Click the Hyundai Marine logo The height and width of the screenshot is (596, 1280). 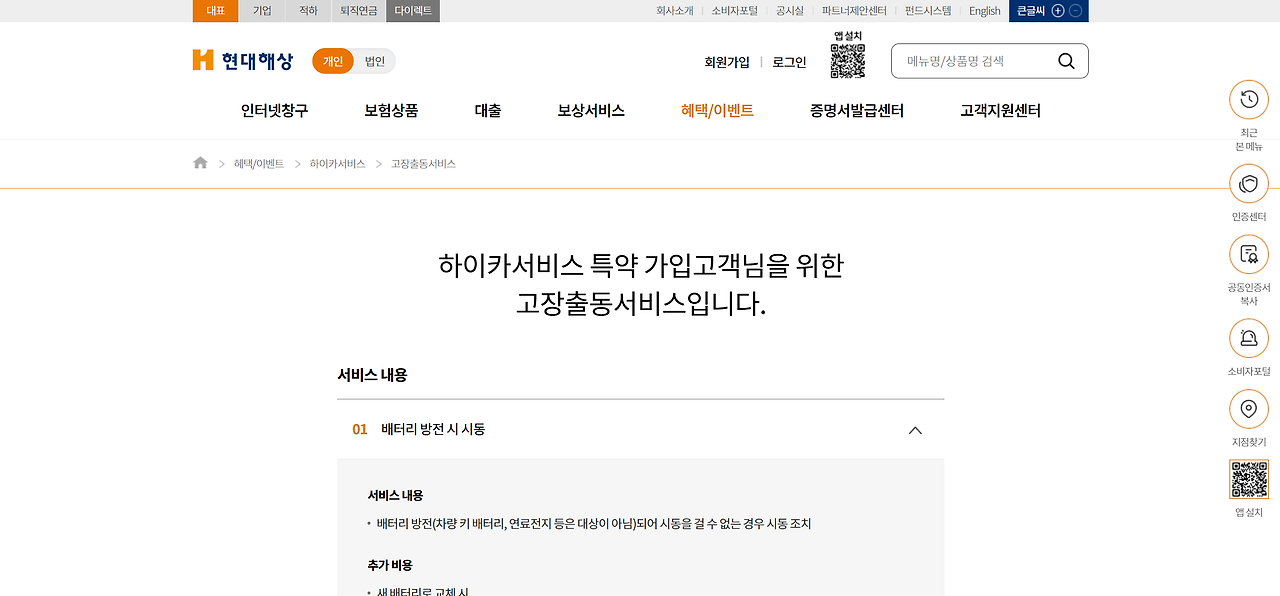pyautogui.click(x=243, y=61)
